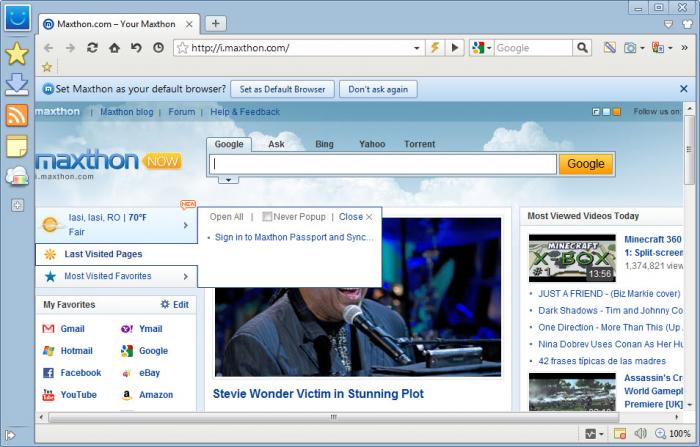Click Don't ask again button
This screenshot has height=447, width=700.
click(x=378, y=89)
